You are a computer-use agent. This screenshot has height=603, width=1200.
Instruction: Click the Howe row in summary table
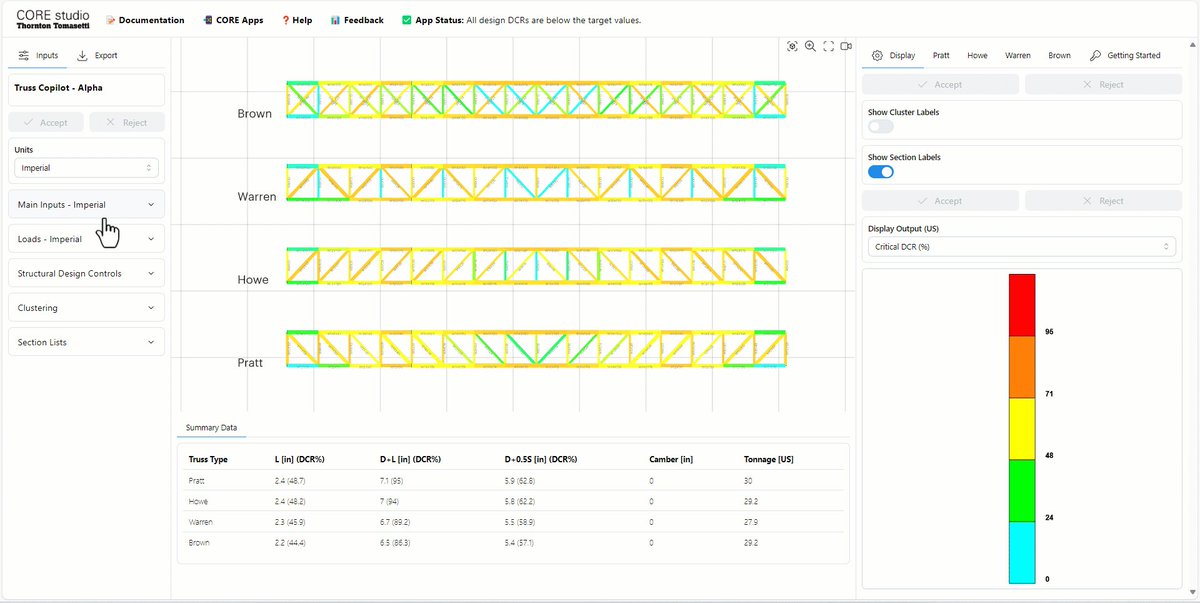point(513,501)
